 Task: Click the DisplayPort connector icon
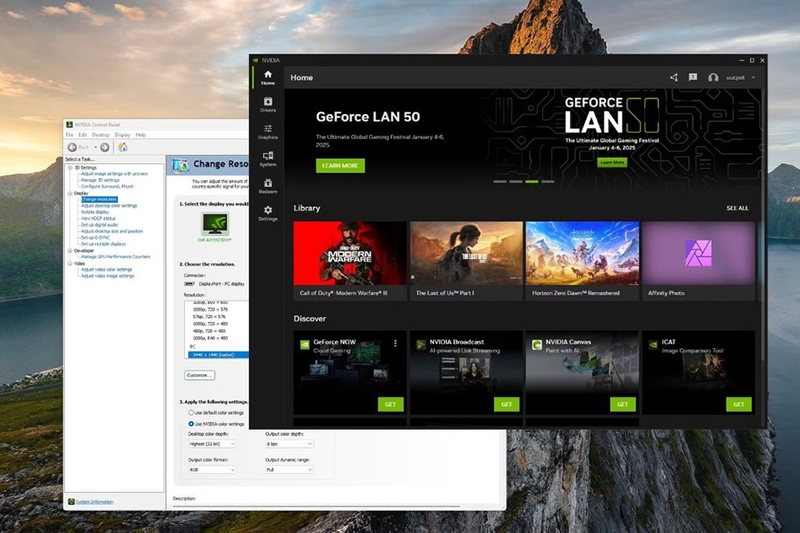[x=189, y=284]
